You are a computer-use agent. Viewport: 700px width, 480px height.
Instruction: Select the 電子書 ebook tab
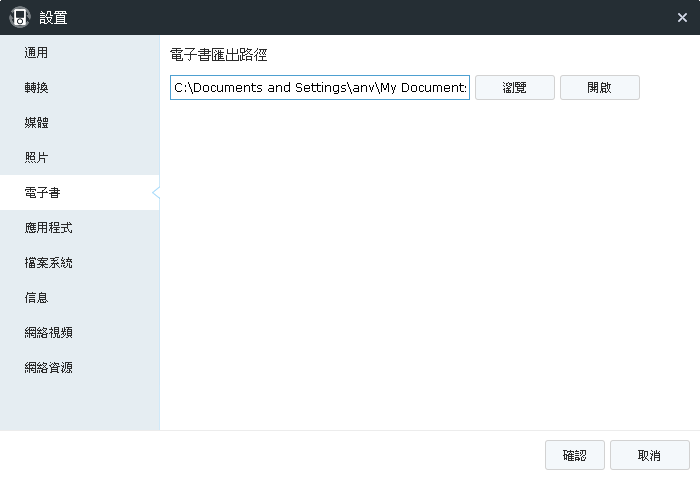42,193
